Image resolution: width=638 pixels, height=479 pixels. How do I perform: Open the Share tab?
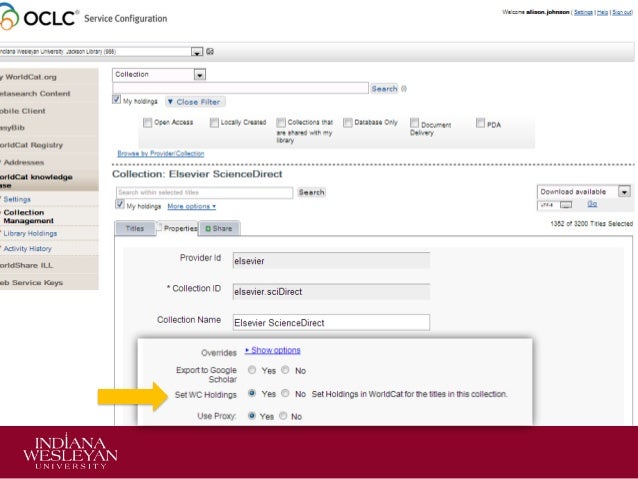pyautogui.click(x=219, y=228)
